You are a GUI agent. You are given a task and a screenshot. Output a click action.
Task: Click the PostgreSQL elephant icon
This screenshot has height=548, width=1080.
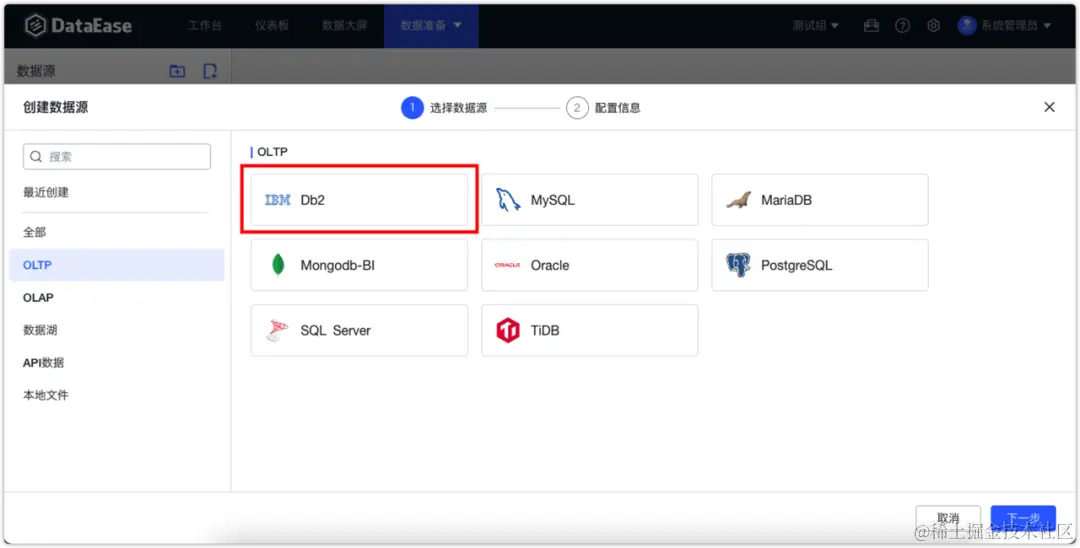(738, 265)
